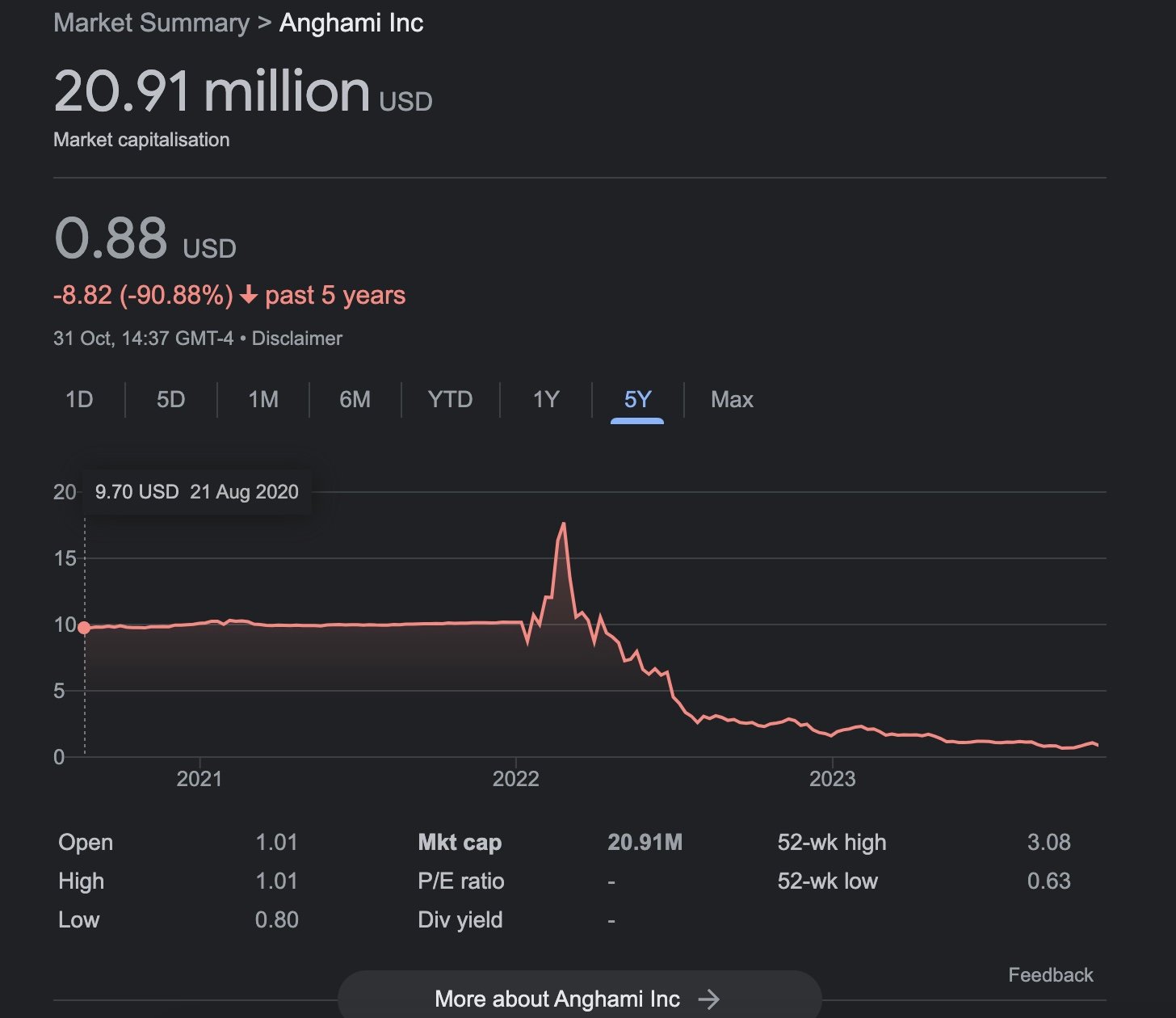Show the 1M price chart

click(263, 399)
